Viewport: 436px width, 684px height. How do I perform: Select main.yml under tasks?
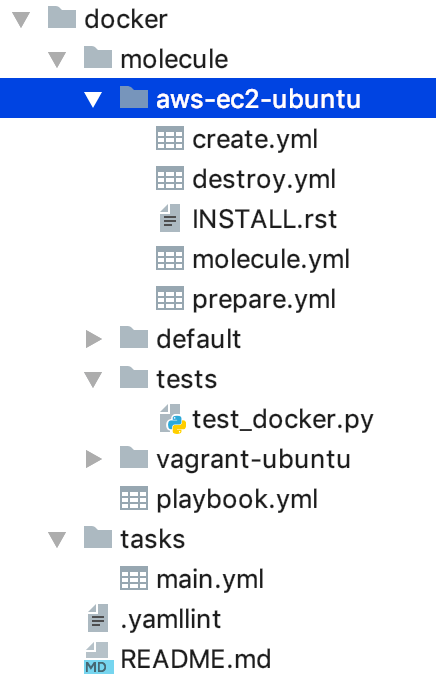210,580
